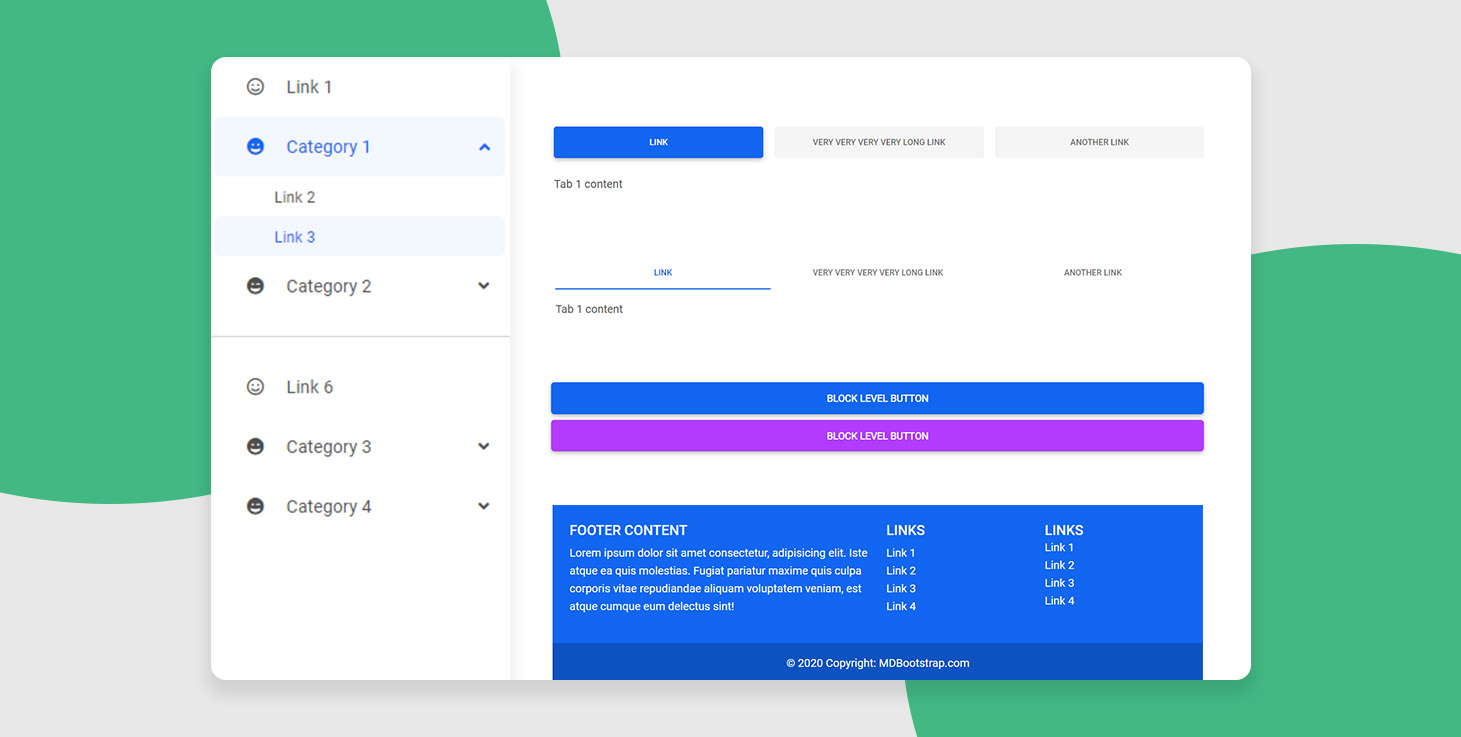Collapse Category 1 using its up chevron

(484, 147)
